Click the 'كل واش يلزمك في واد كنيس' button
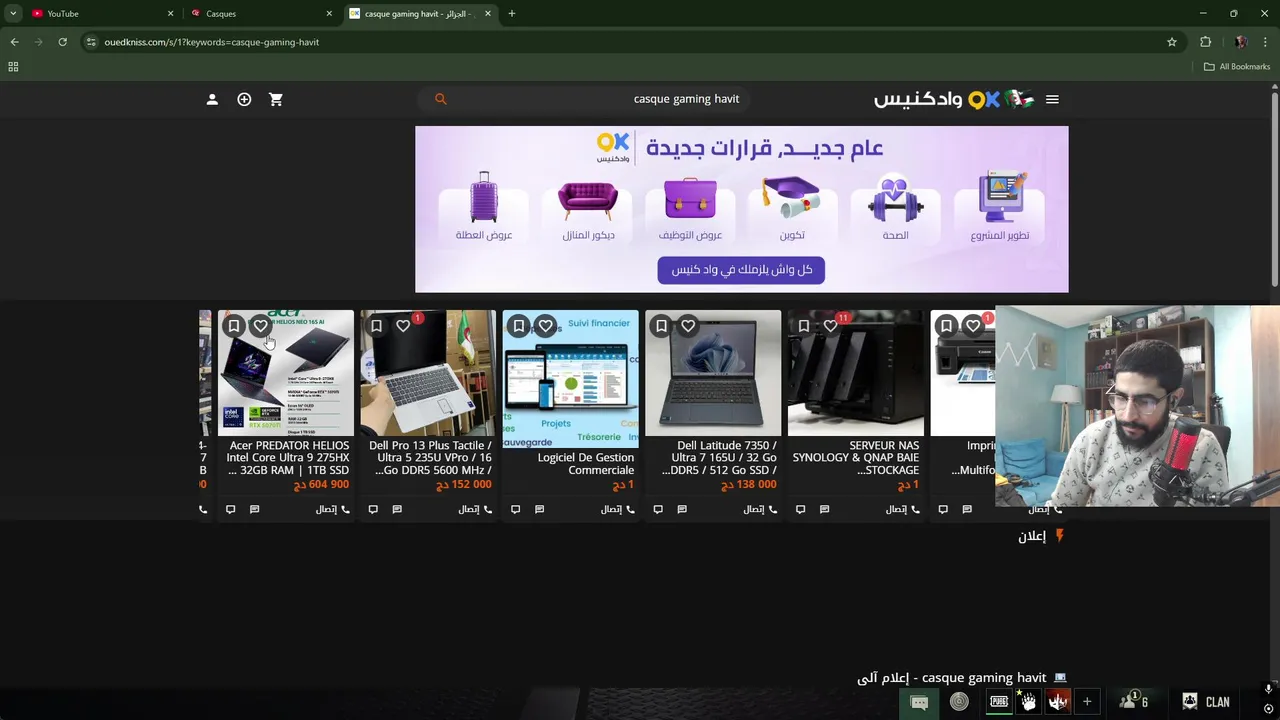Image resolution: width=1280 pixels, height=720 pixels. click(741, 270)
